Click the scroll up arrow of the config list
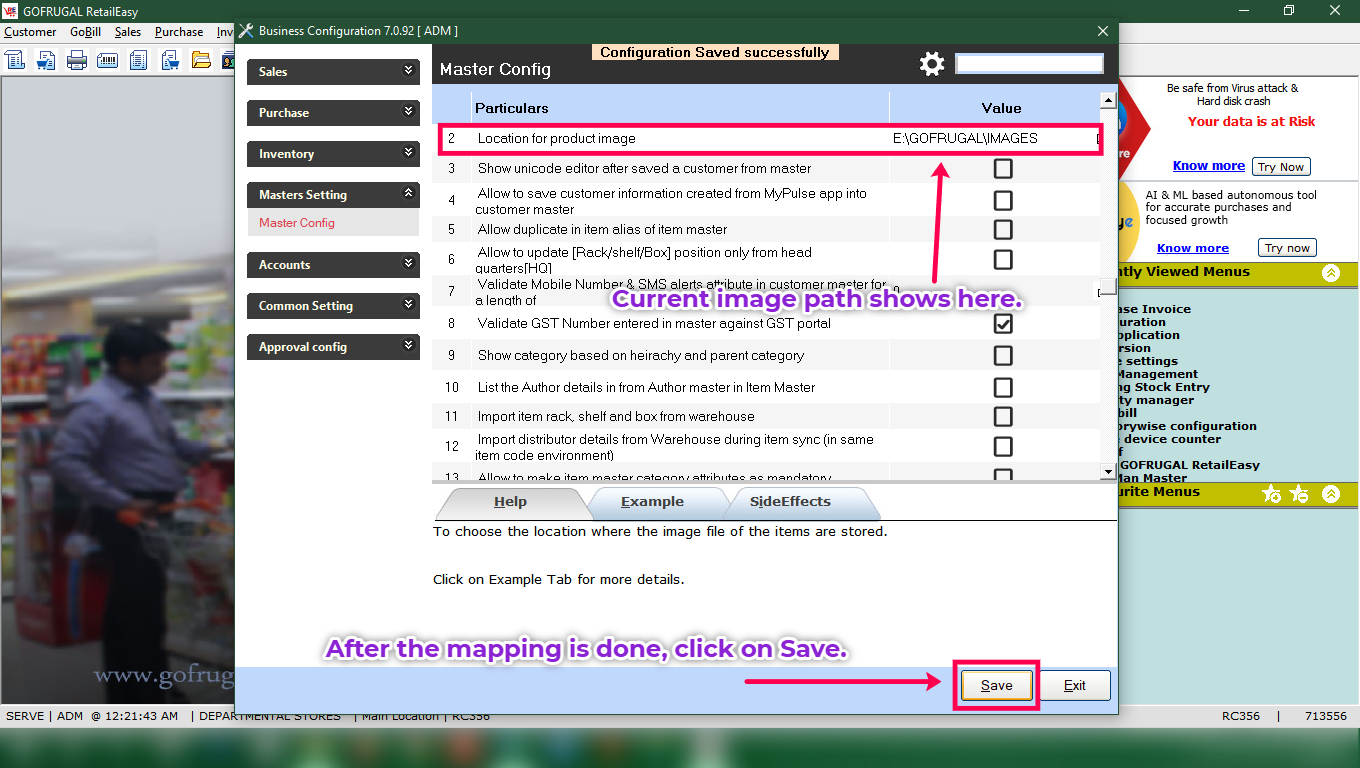Screen dimensions: 1360x768 coord(1107,100)
